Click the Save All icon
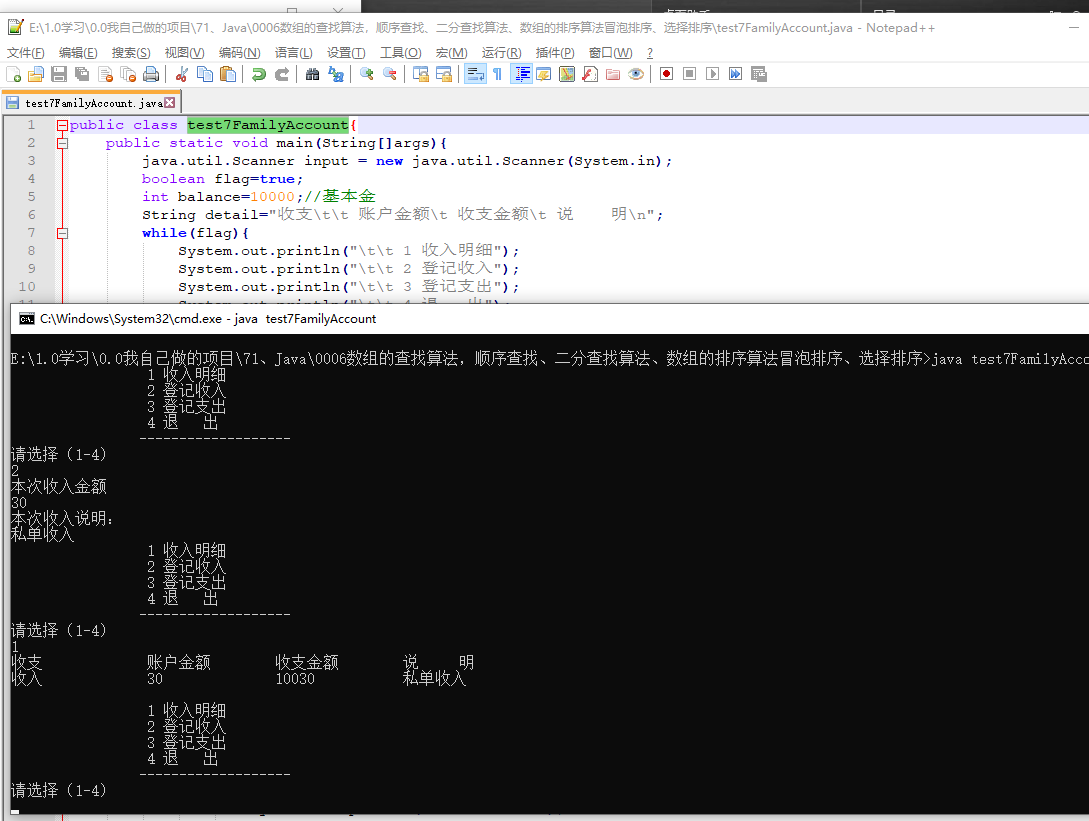 click(82, 74)
